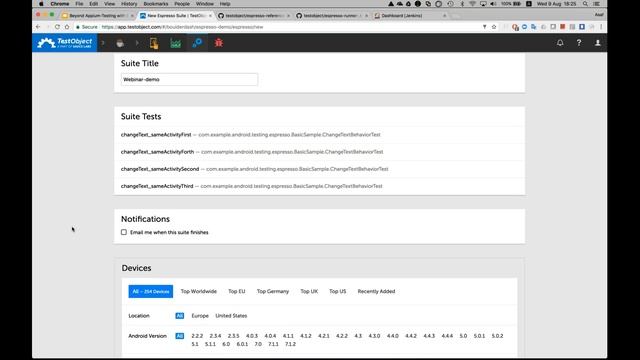Click the Wi-Fi status icon
This screenshot has width=640, height=360.
(473, 4)
